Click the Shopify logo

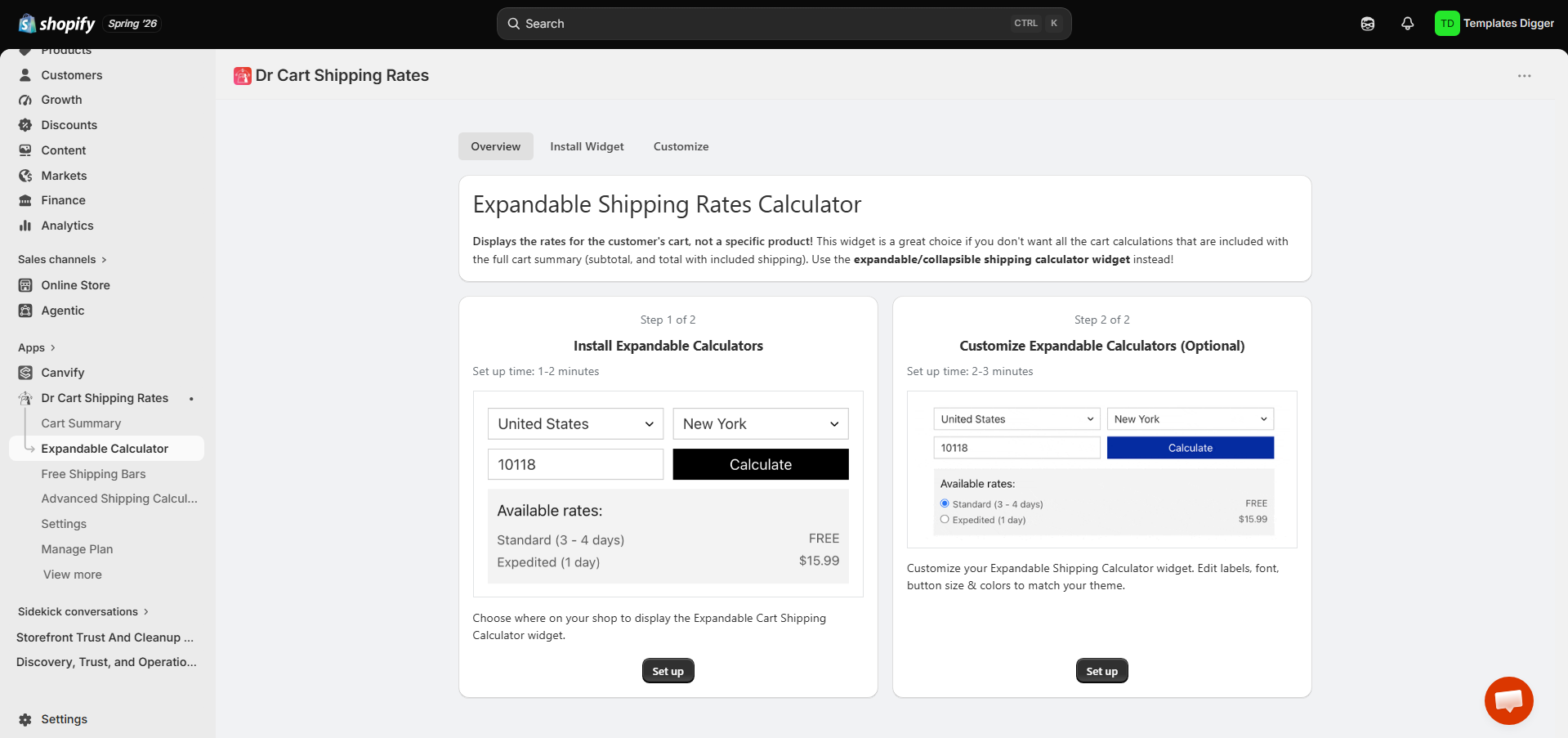pyautogui.click(x=56, y=24)
